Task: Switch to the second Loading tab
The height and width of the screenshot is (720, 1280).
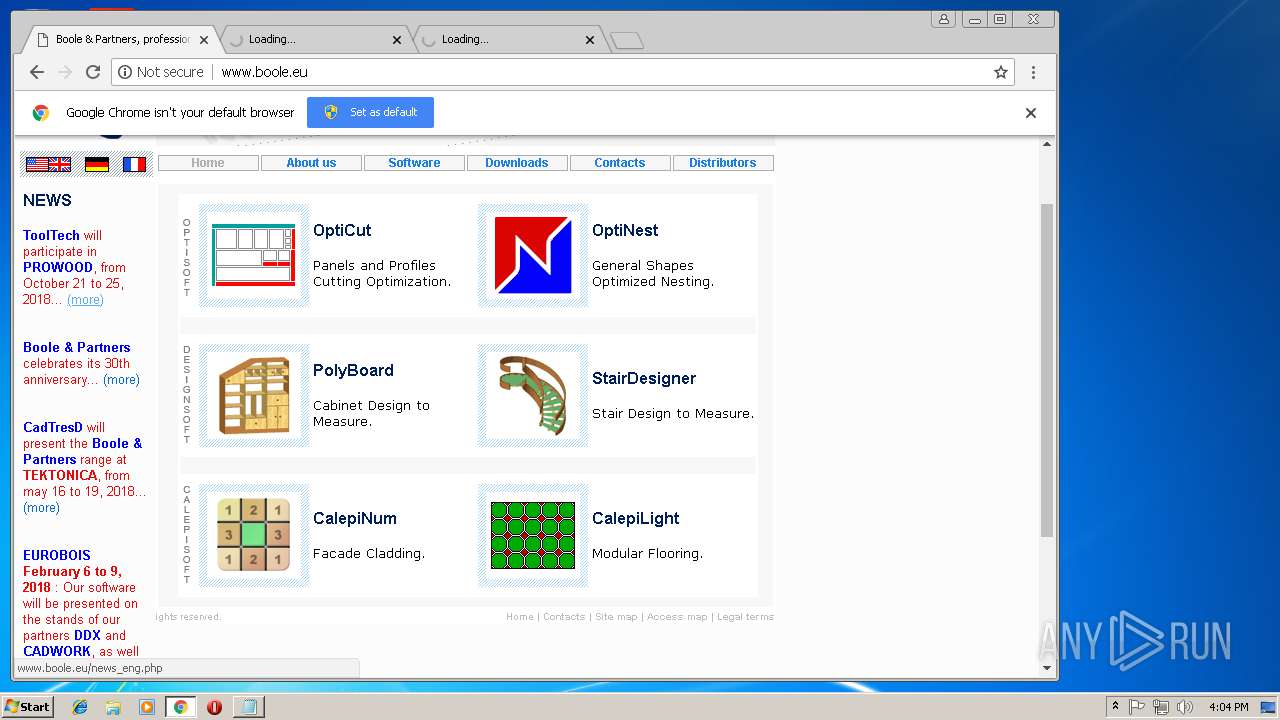Action: tap(314, 40)
